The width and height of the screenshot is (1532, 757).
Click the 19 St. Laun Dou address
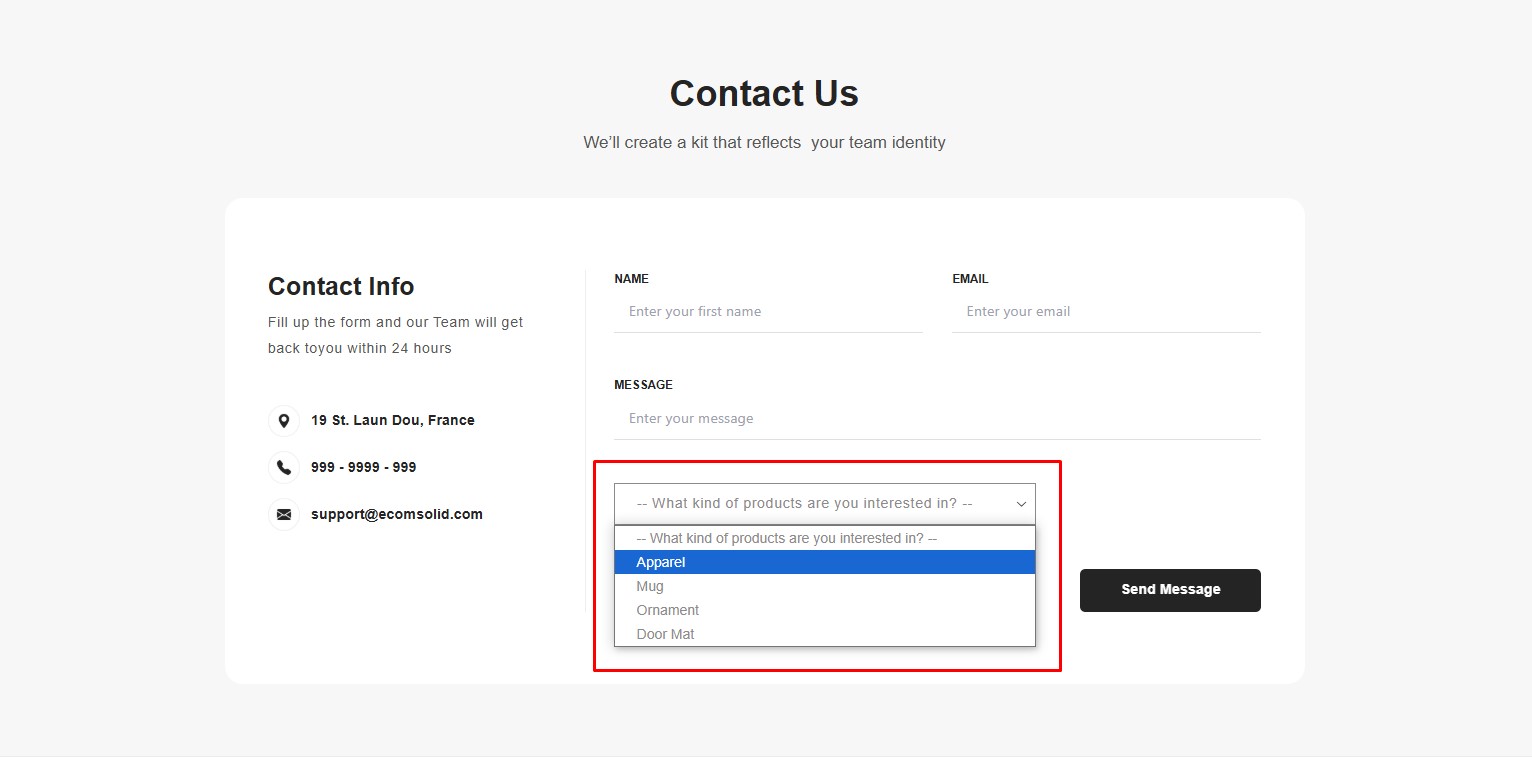[393, 420]
